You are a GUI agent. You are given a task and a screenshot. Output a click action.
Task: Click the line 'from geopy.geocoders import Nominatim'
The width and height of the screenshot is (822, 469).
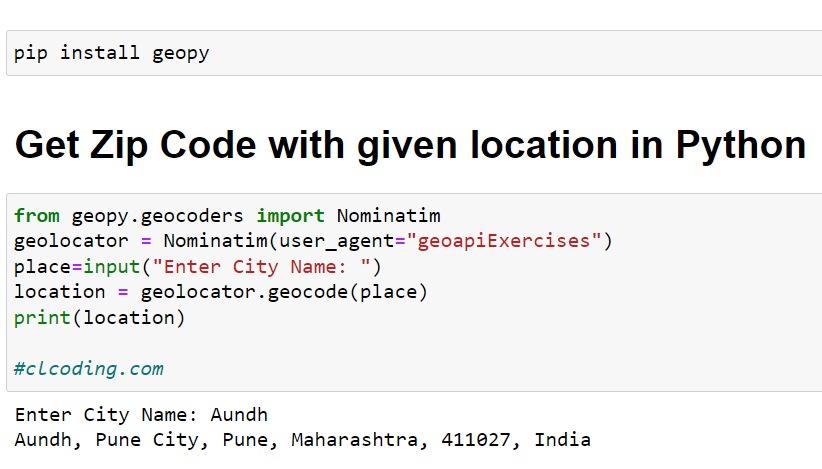click(227, 216)
